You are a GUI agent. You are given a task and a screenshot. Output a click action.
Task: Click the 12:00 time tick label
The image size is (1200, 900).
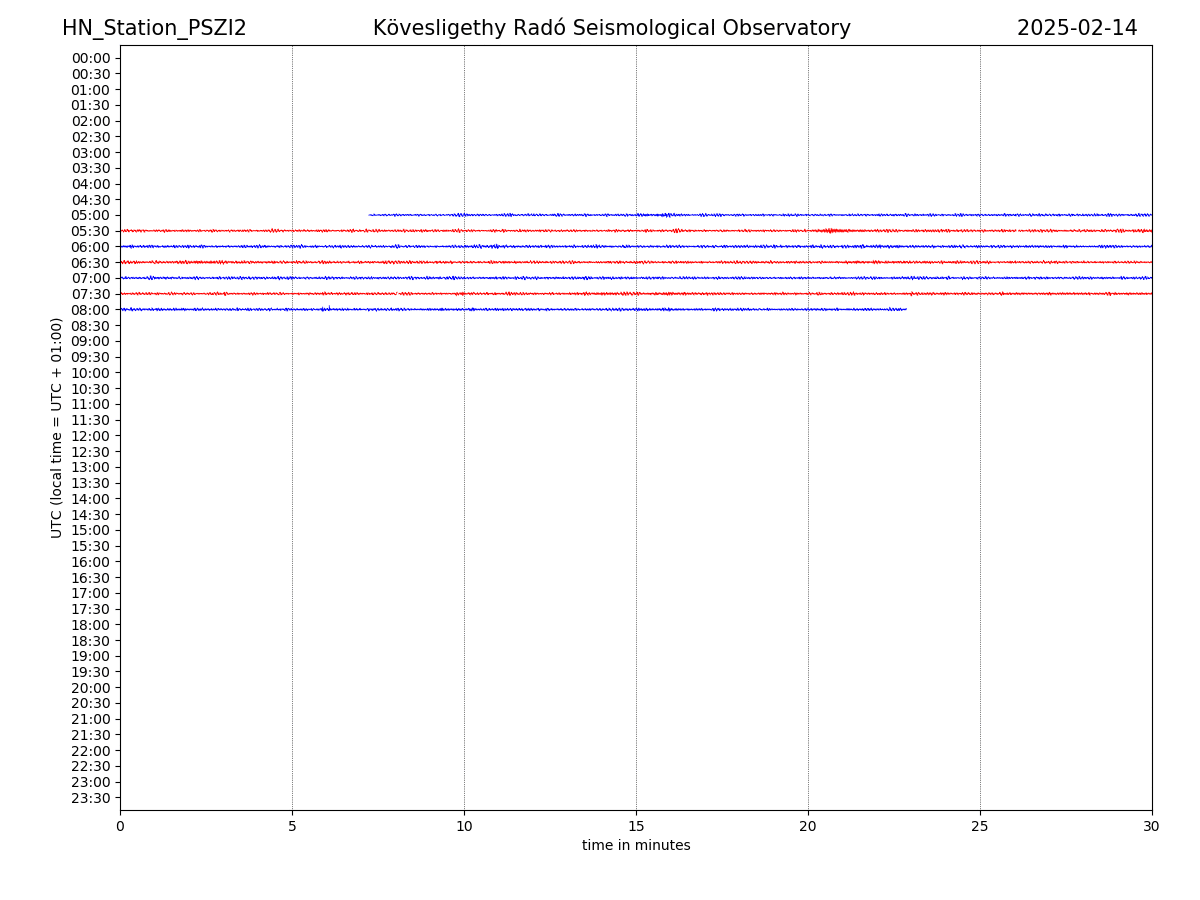[x=91, y=436]
